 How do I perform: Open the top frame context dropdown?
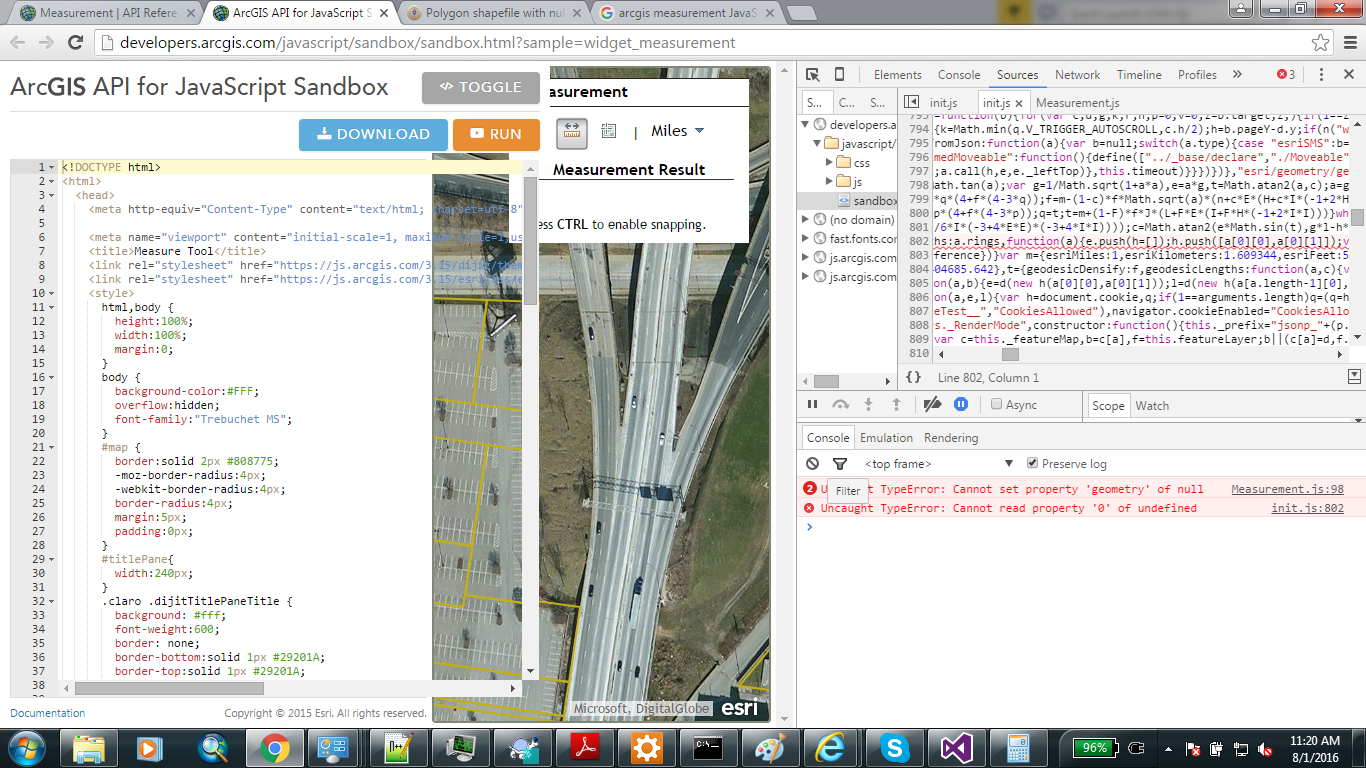tap(939, 464)
